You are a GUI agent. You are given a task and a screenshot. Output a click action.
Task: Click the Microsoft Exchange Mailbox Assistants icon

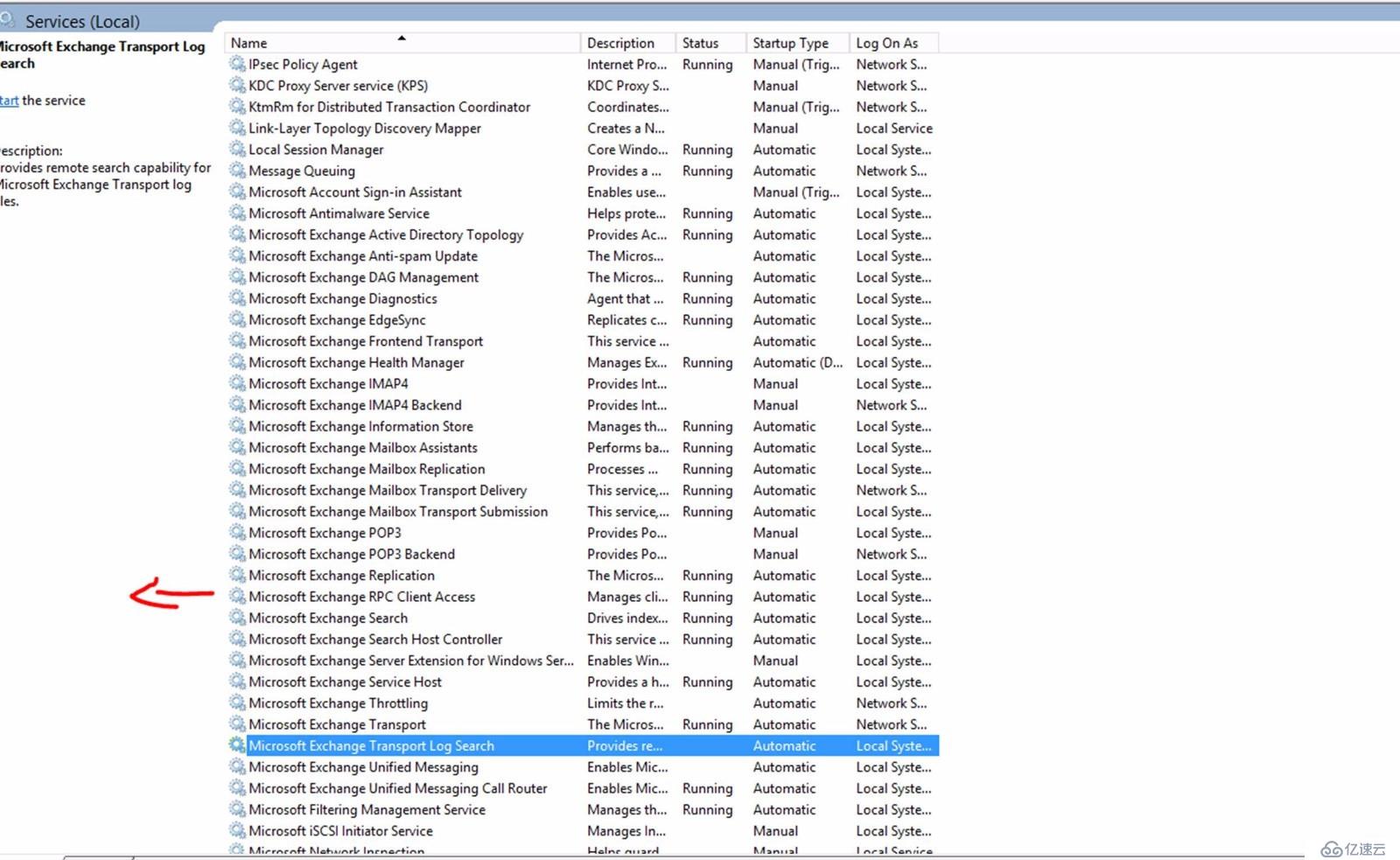tap(237, 447)
